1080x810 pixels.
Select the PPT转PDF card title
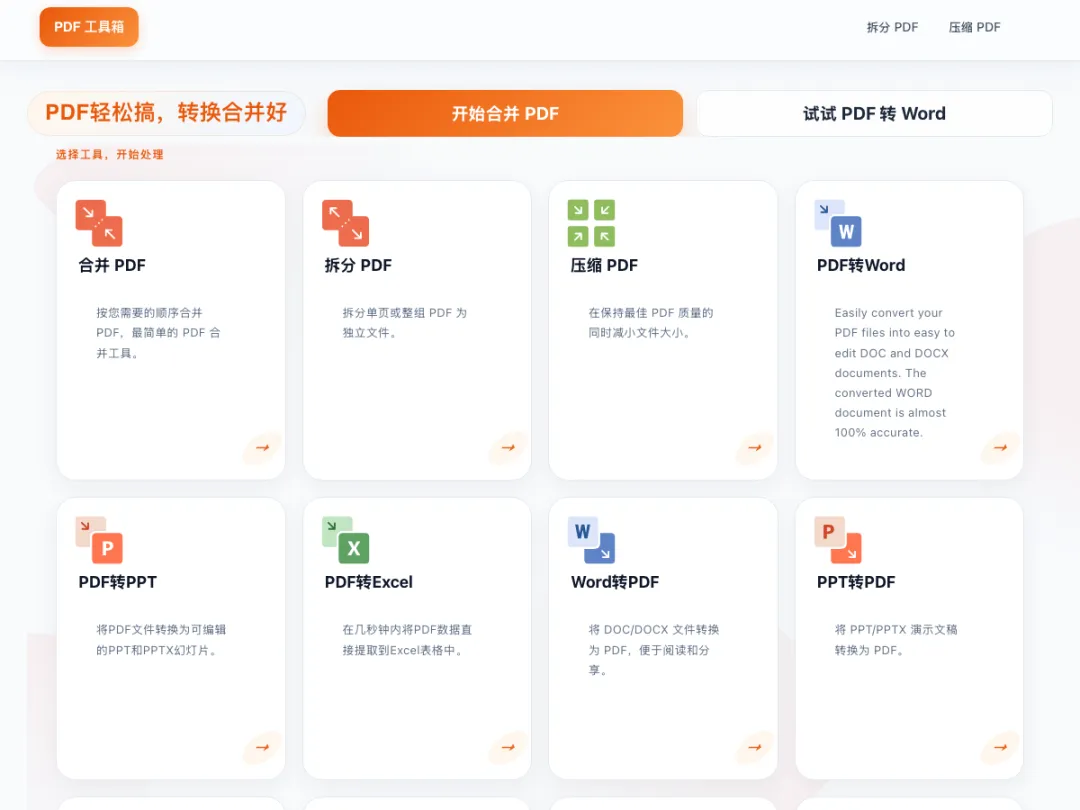[x=856, y=582]
